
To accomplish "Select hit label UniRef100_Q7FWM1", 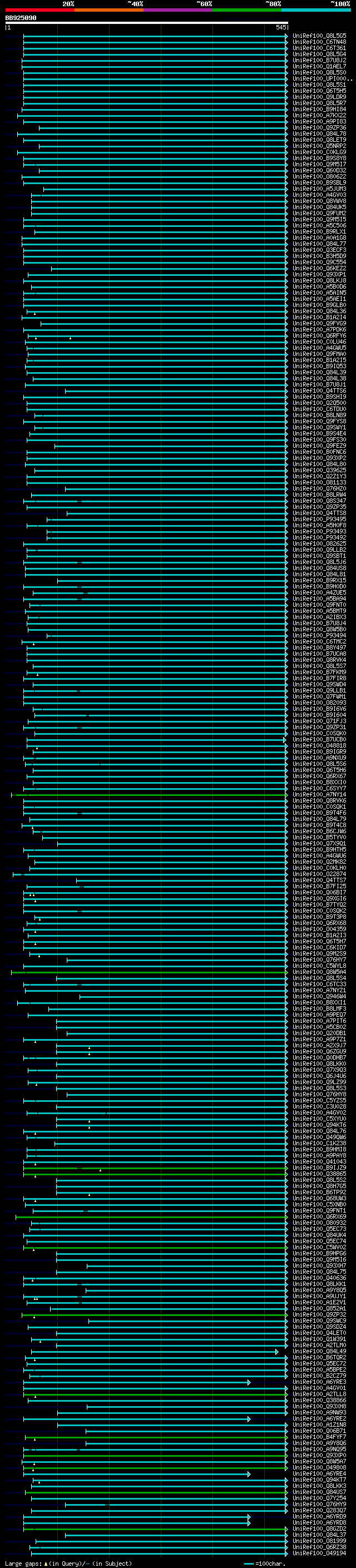I will coord(319,697).
